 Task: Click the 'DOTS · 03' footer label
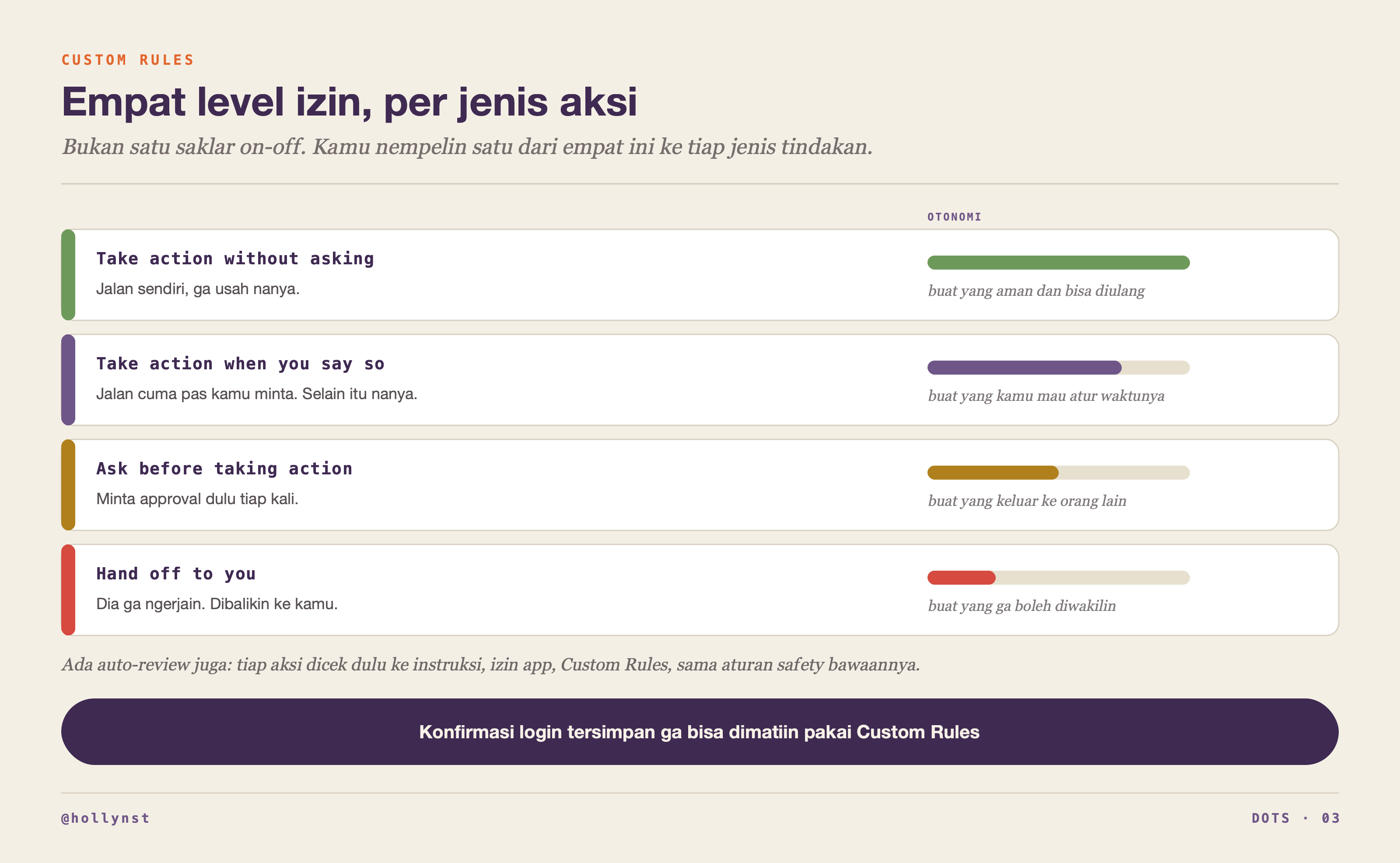[x=1295, y=818]
